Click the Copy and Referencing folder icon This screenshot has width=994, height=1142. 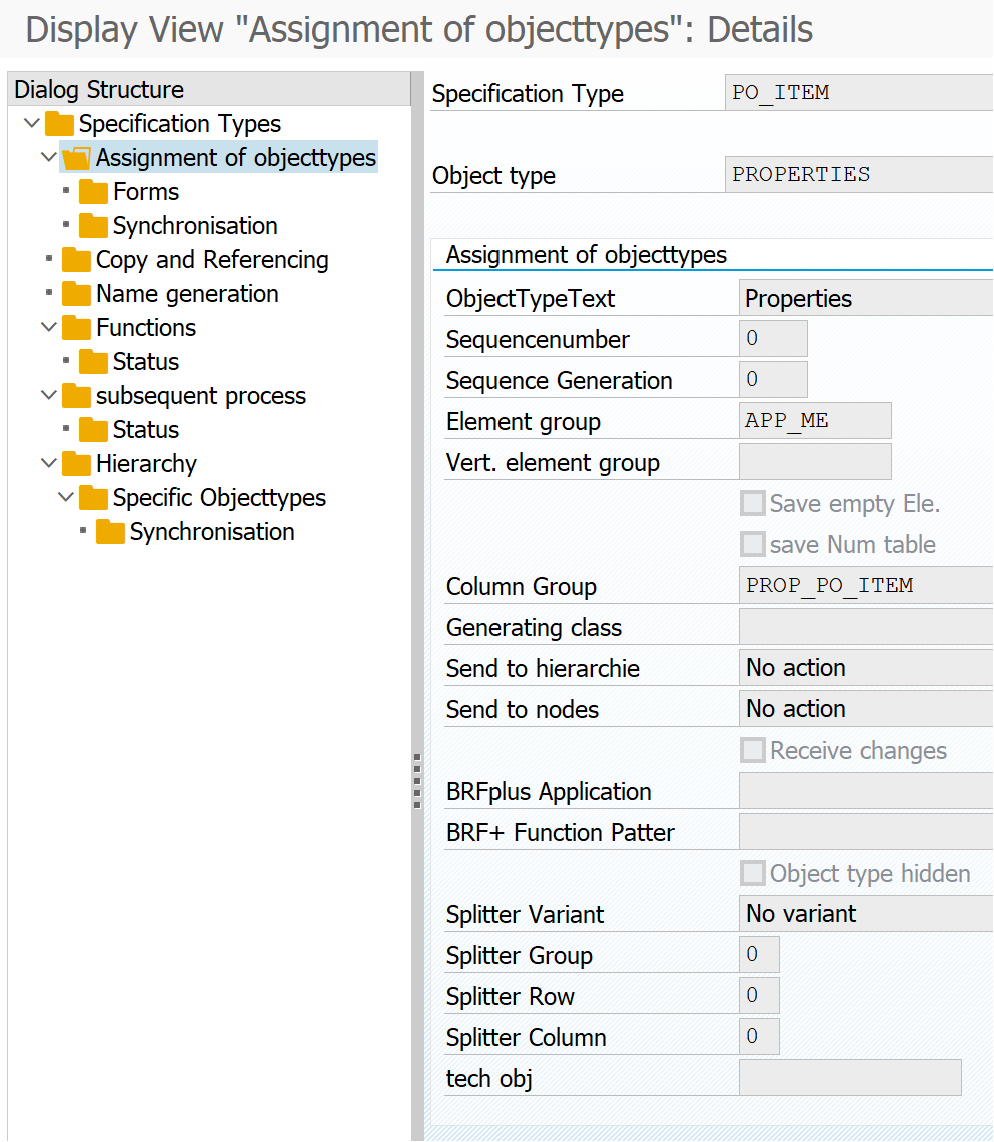click(76, 260)
